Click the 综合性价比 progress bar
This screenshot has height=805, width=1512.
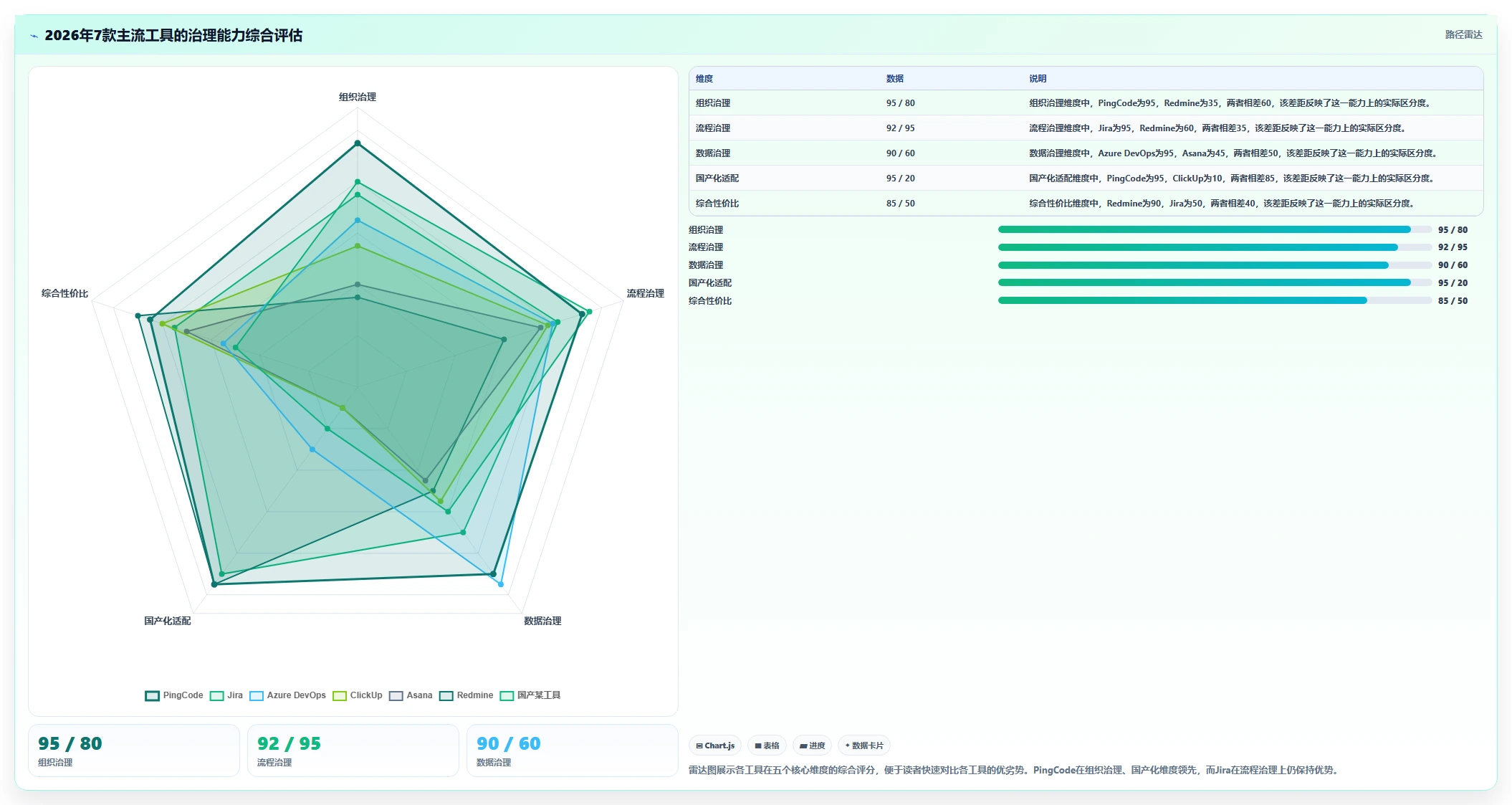1215,300
